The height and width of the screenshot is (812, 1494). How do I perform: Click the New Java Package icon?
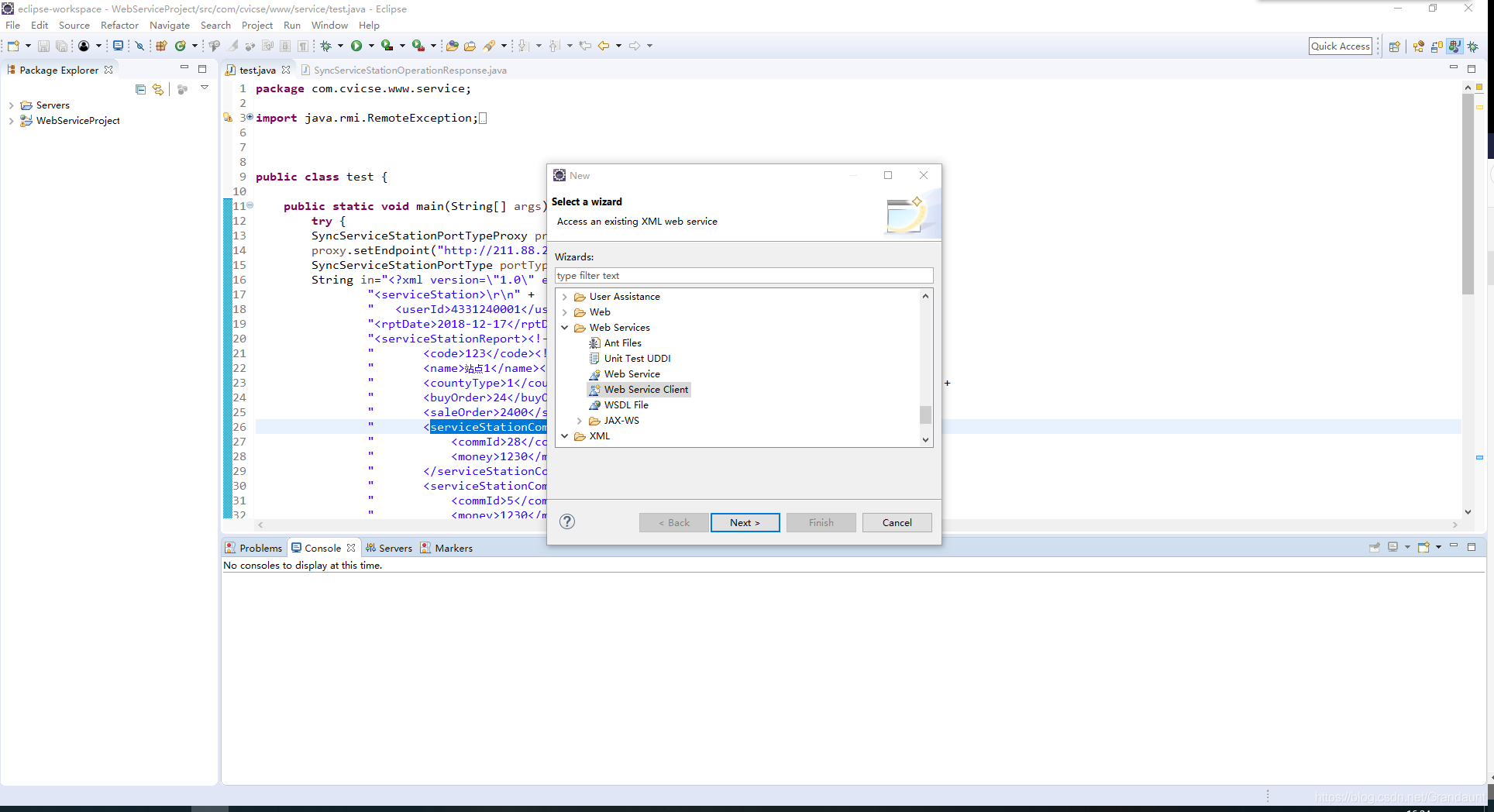click(161, 46)
